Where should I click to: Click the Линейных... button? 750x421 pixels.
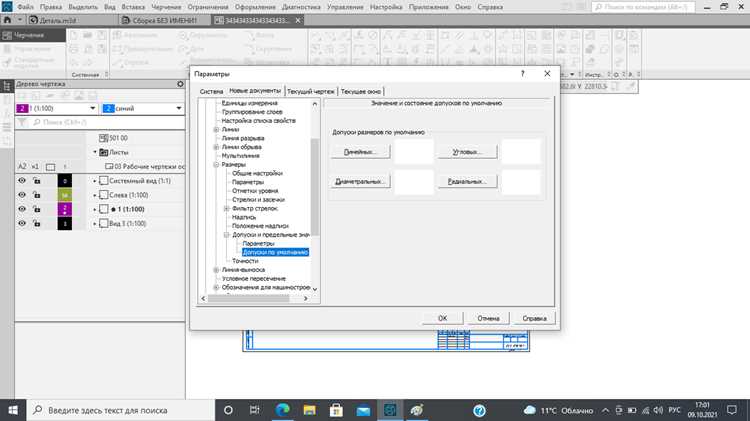360,152
